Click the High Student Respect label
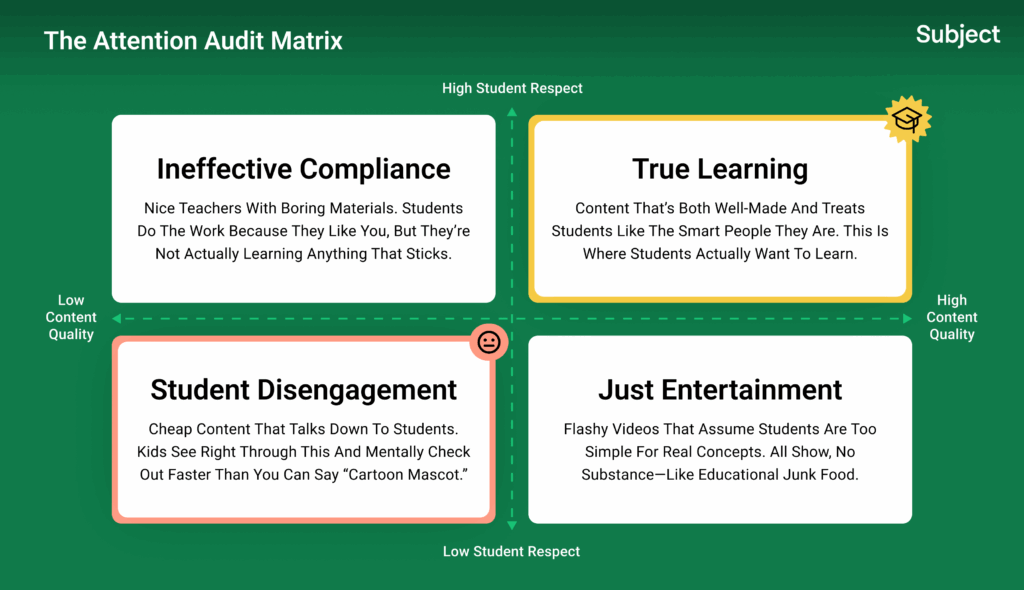 512,88
